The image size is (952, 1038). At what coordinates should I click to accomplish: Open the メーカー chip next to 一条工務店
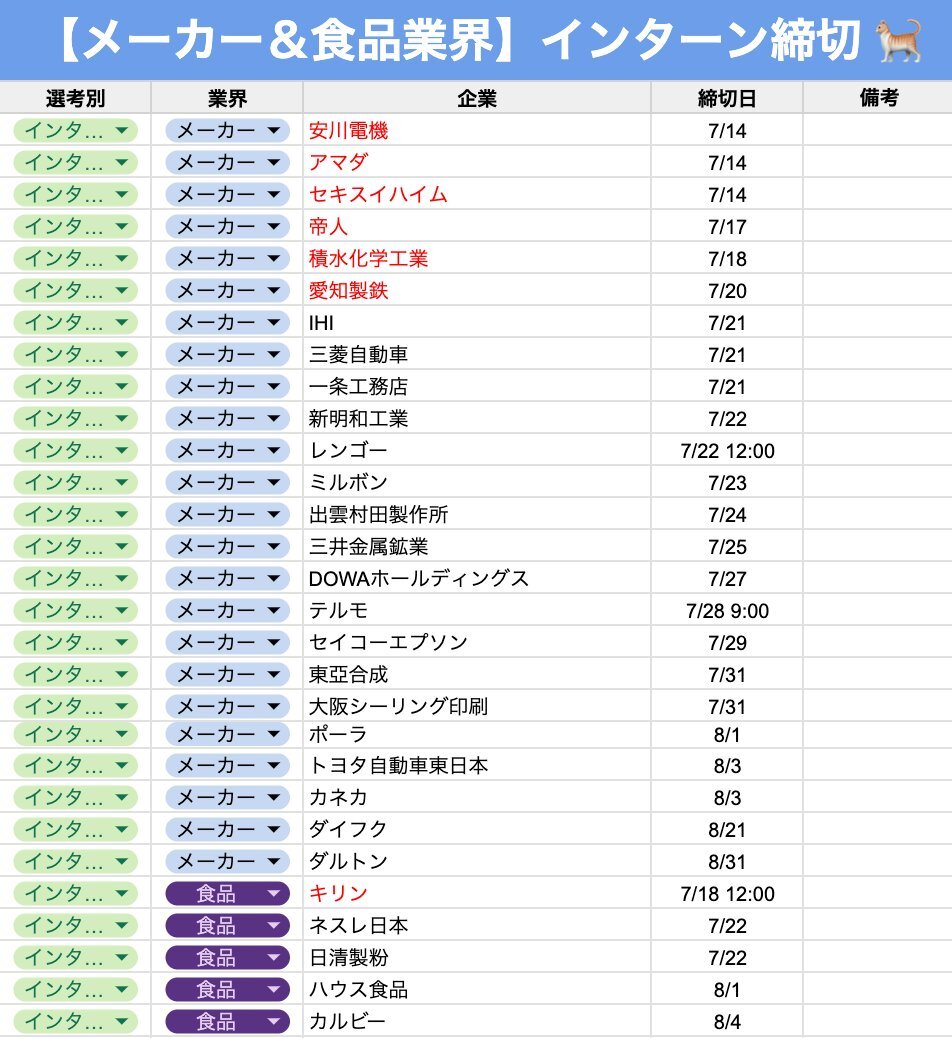pos(227,387)
